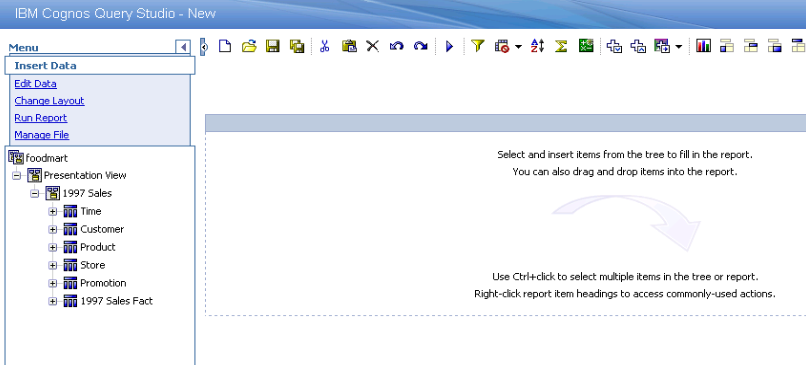Click the Store query subject icon
The width and height of the screenshot is (806, 365).
(70, 265)
